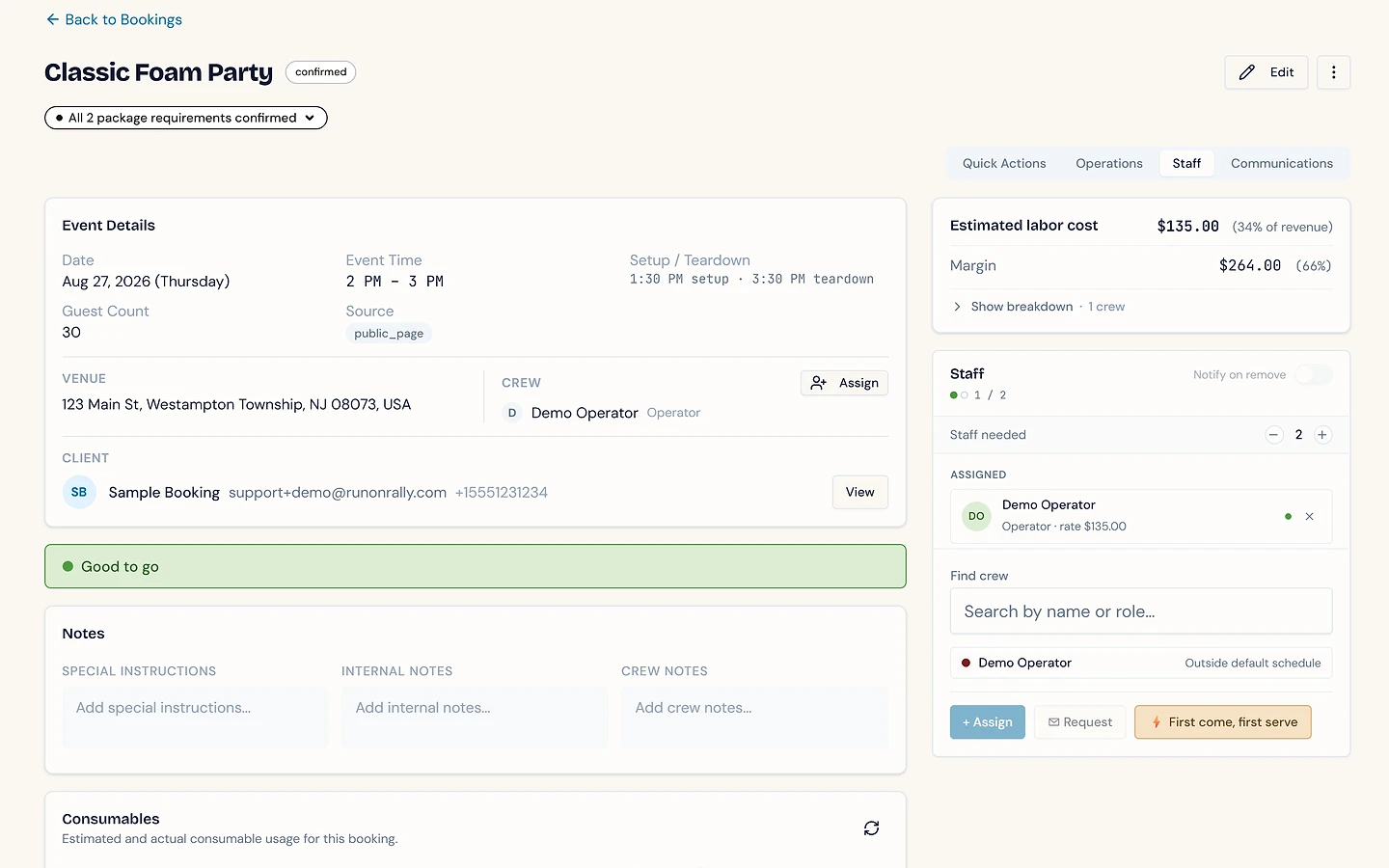1389x868 pixels.
Task: Click the Search by name or role field
Action: pyautogui.click(x=1141, y=611)
